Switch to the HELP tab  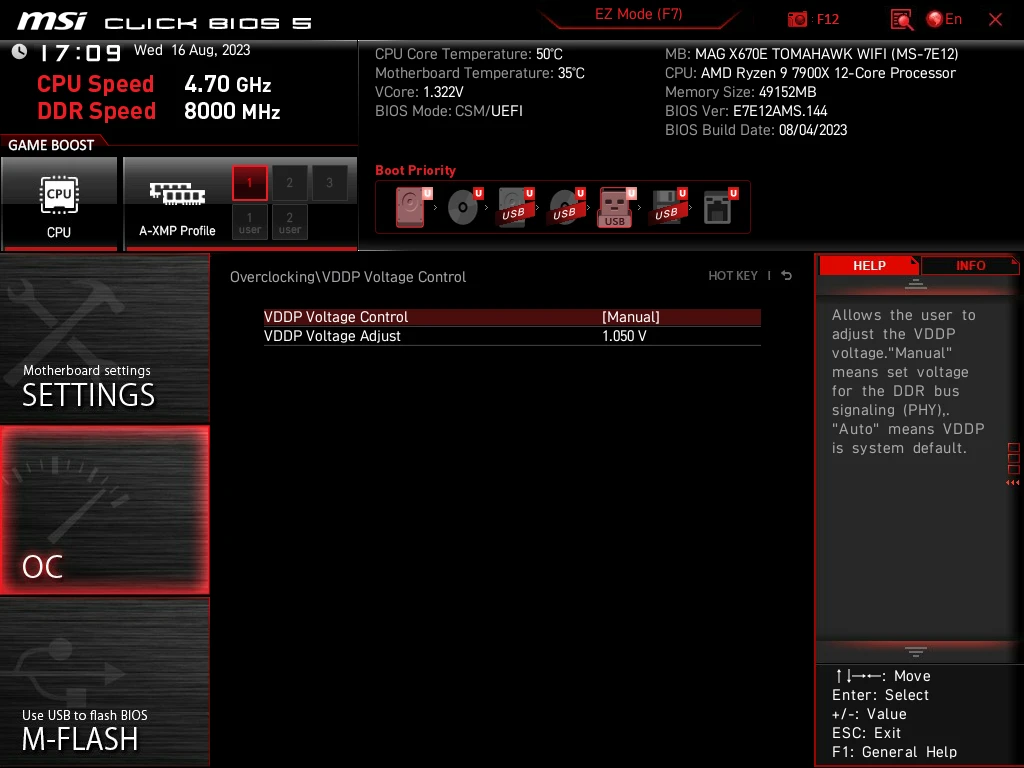(869, 265)
